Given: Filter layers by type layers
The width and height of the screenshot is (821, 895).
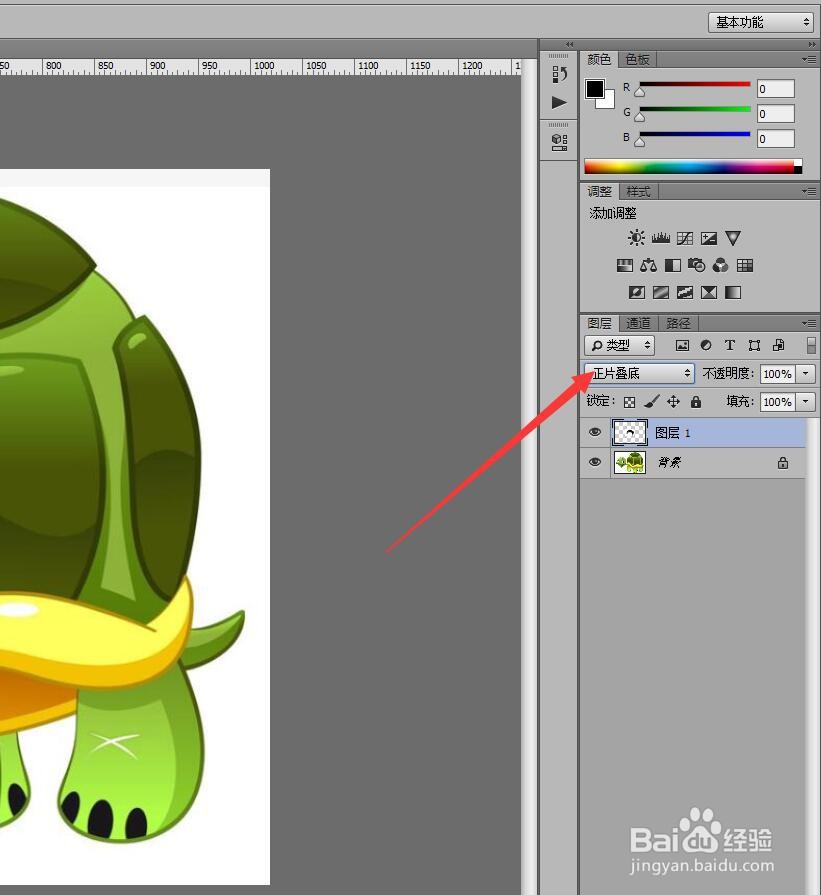Looking at the screenshot, I should click(x=730, y=345).
